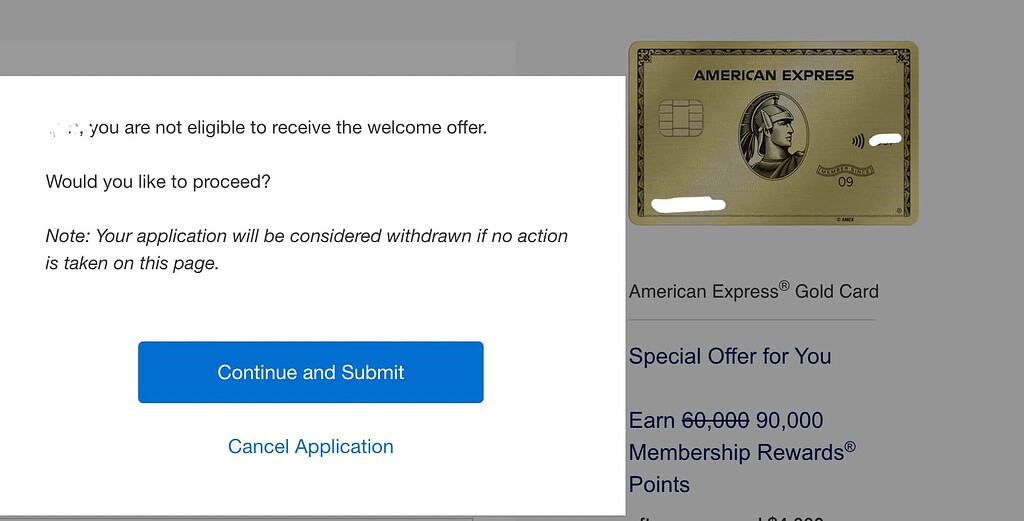Click the application withdrawn note text
Image resolution: width=1024 pixels, height=521 pixels.
click(x=307, y=249)
